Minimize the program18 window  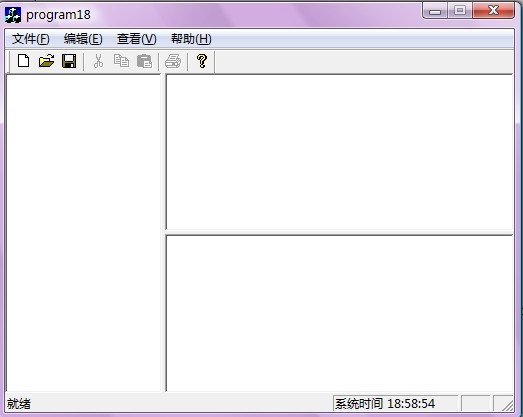(435, 11)
